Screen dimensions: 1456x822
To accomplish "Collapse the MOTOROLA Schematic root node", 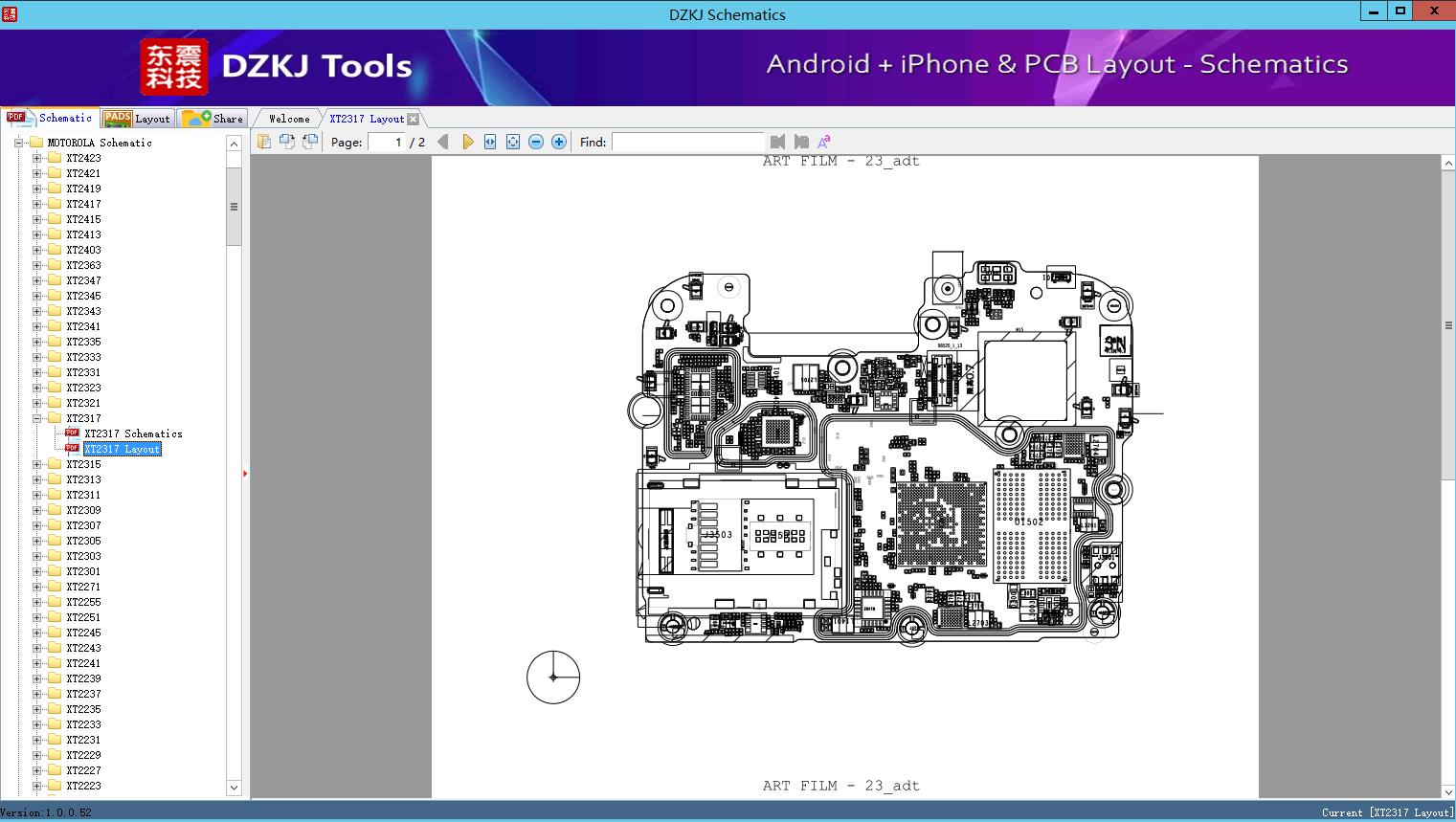I will tap(18, 143).
